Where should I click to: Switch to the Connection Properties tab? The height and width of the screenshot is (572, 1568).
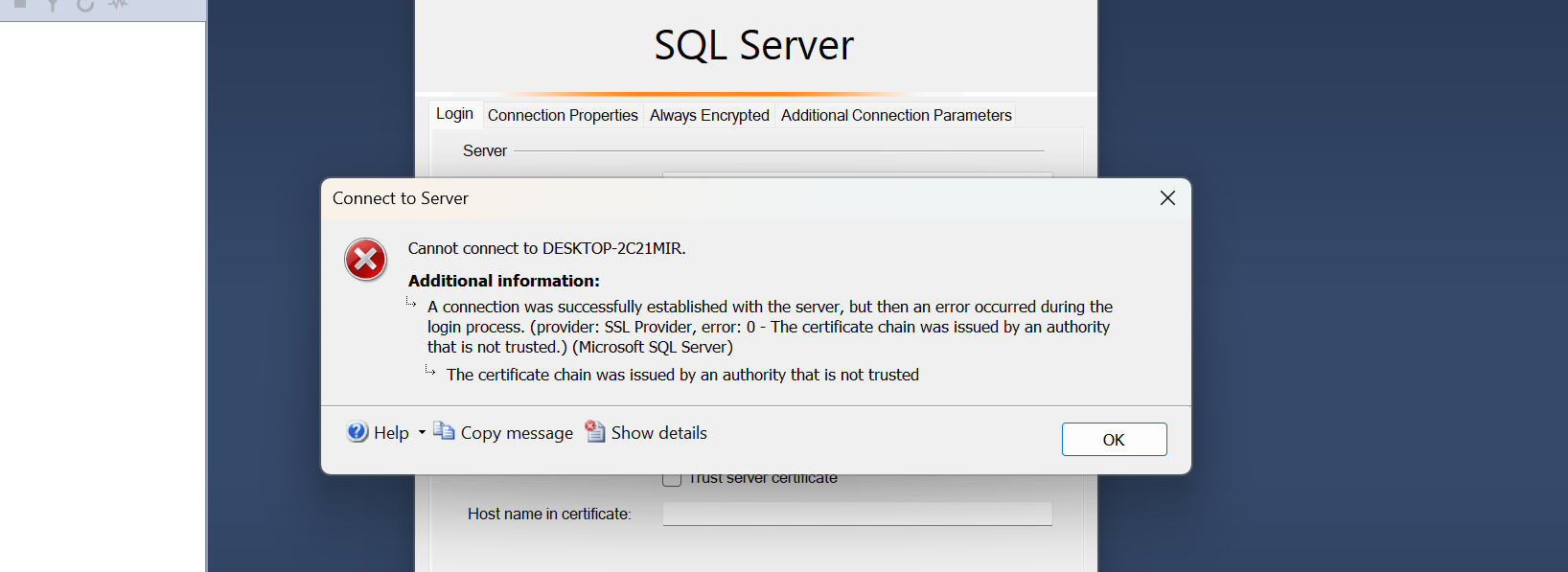click(x=563, y=115)
